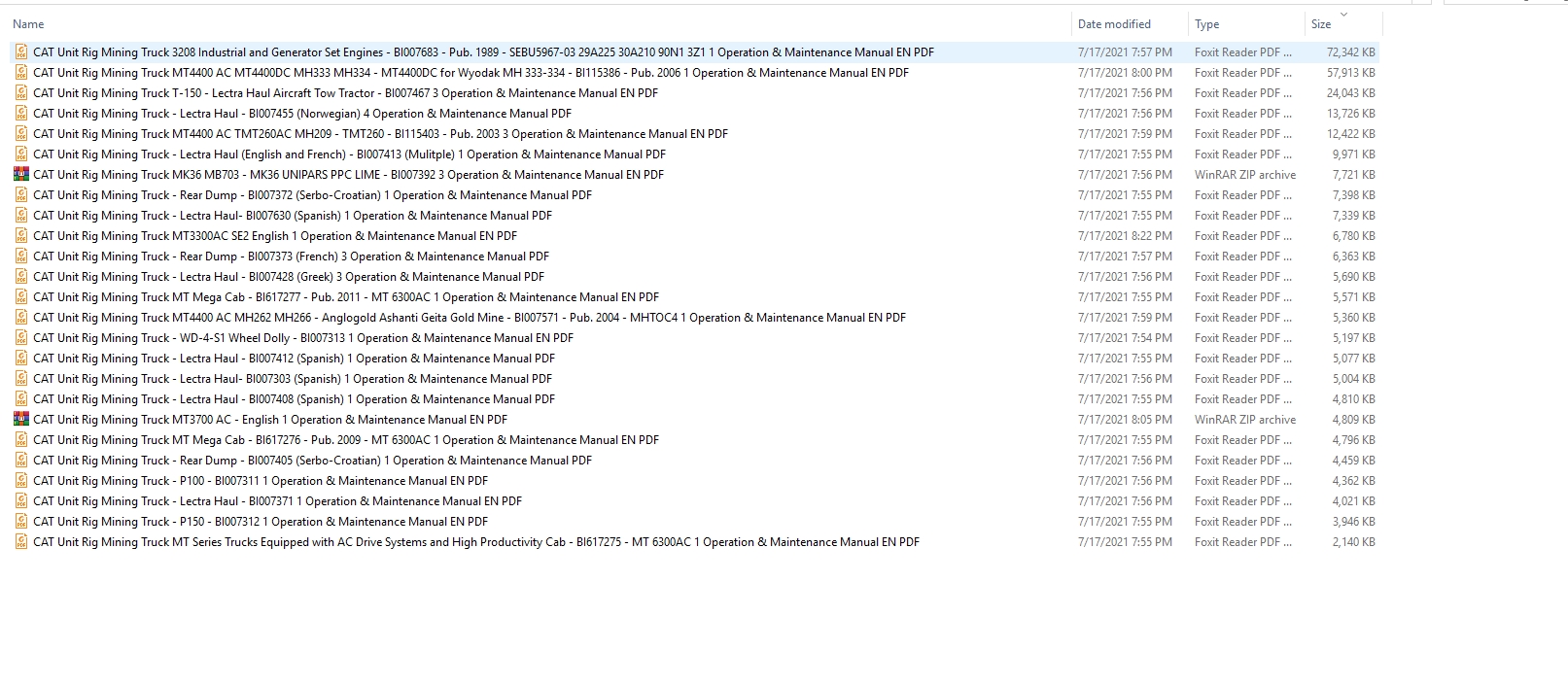Click the 5,360 KB size value
Image resolution: width=1568 pixels, height=685 pixels.
[1354, 318]
